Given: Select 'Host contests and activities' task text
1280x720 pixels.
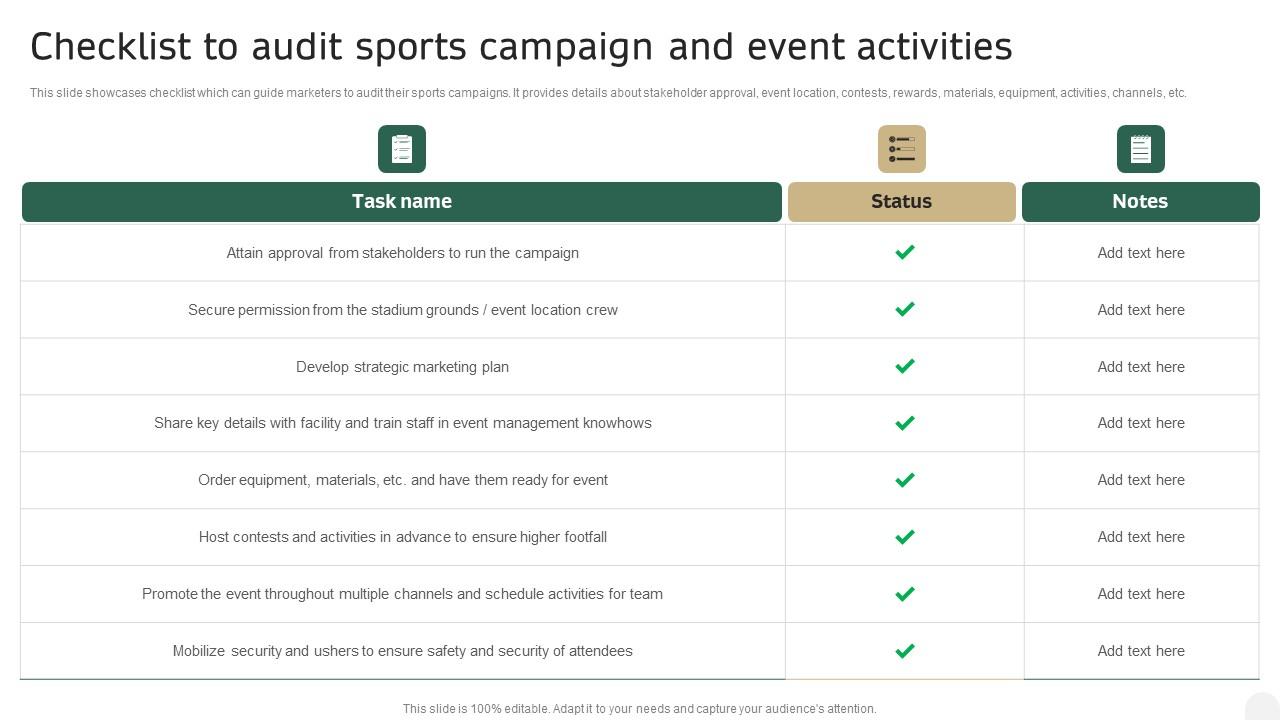Looking at the screenshot, I should click(403, 537).
